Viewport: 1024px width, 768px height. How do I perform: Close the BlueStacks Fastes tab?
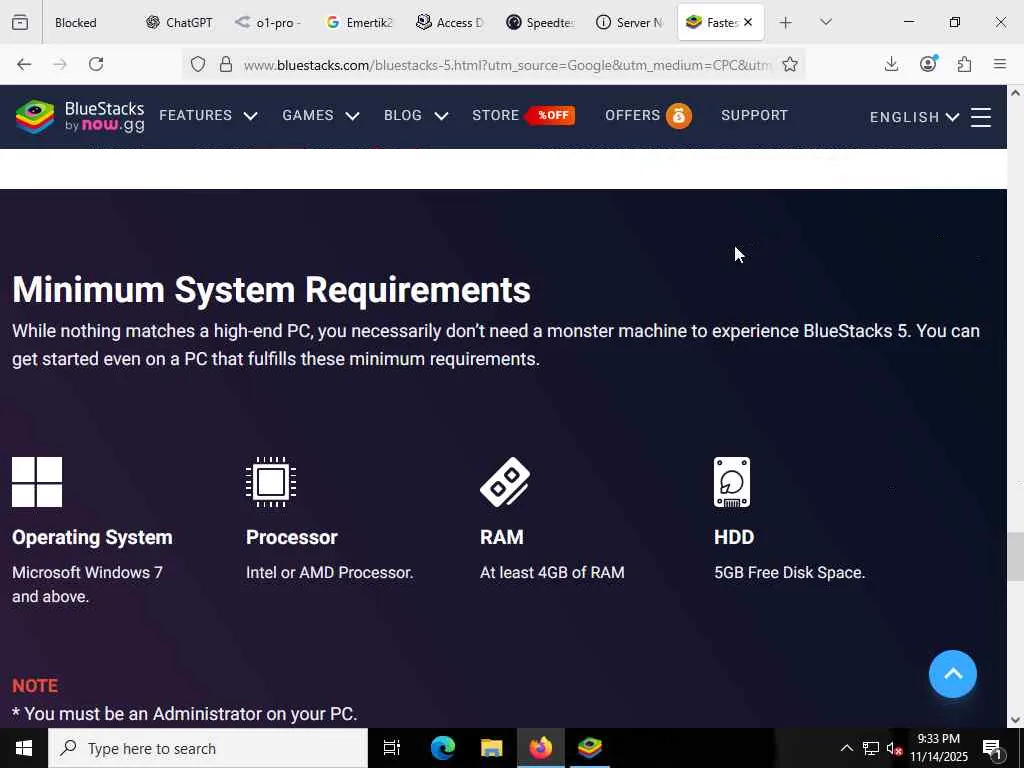pos(748,22)
